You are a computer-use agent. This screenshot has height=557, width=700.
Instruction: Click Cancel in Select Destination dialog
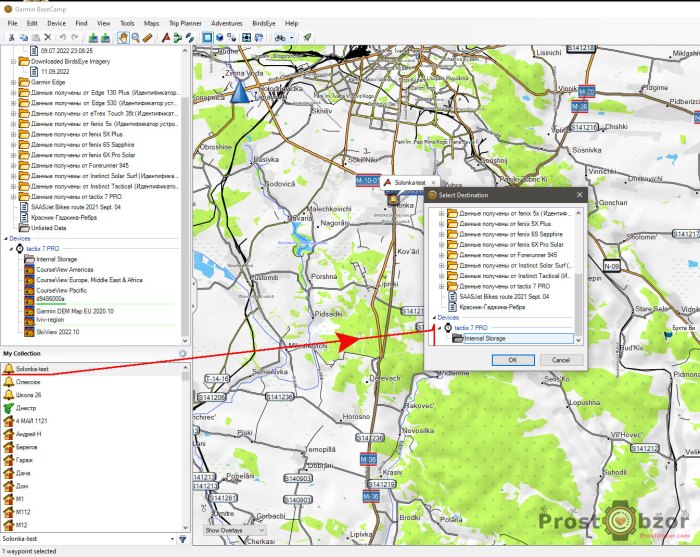[561, 360]
